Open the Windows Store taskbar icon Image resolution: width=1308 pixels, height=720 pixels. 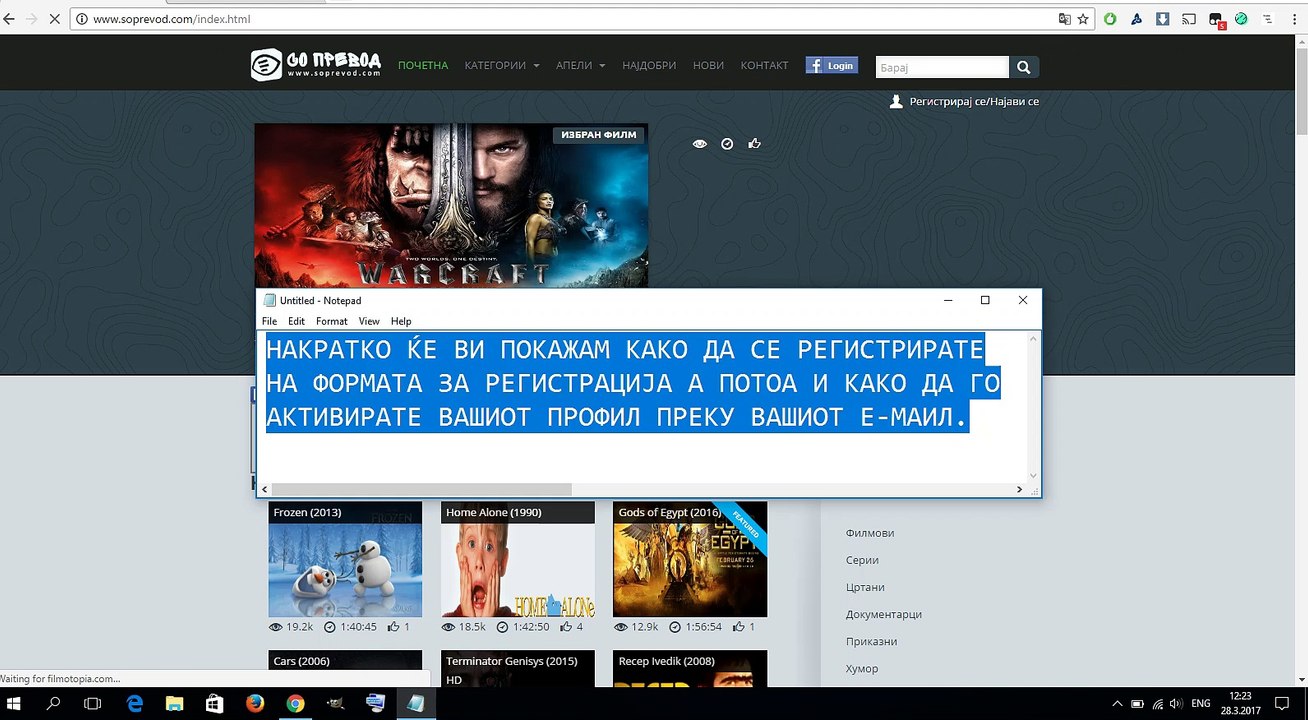click(214, 704)
